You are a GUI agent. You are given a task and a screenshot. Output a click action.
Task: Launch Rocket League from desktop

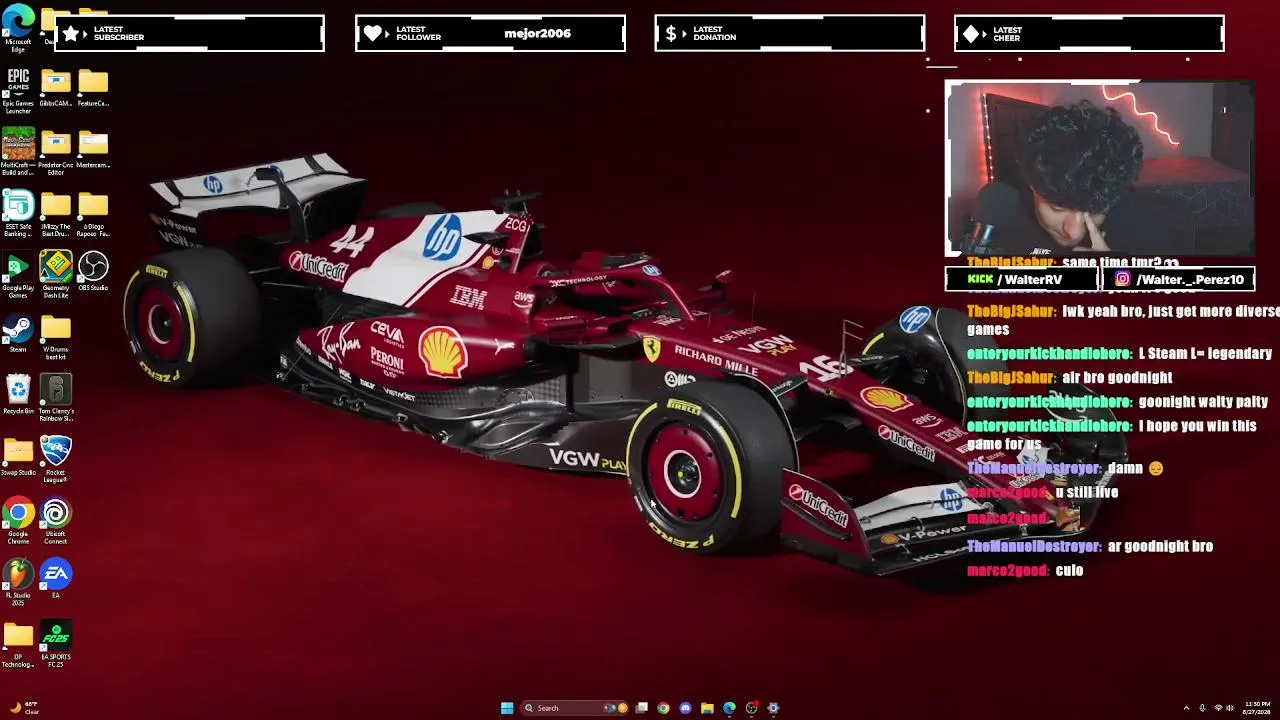pyautogui.click(x=56, y=460)
